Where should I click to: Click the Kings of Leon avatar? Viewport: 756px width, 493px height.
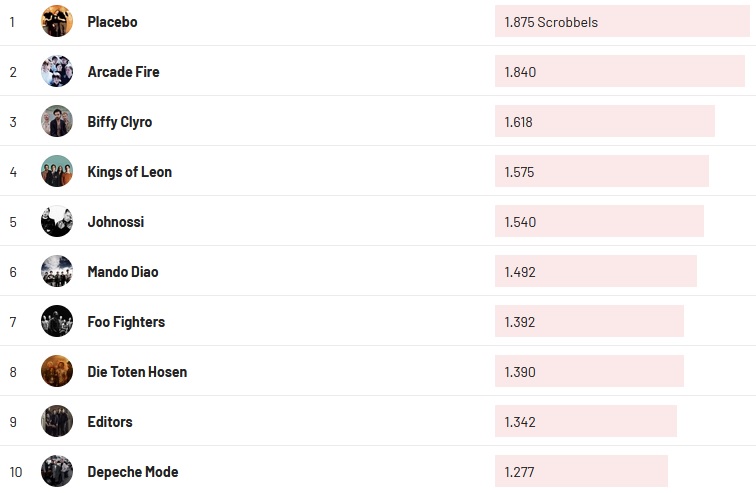[57, 171]
